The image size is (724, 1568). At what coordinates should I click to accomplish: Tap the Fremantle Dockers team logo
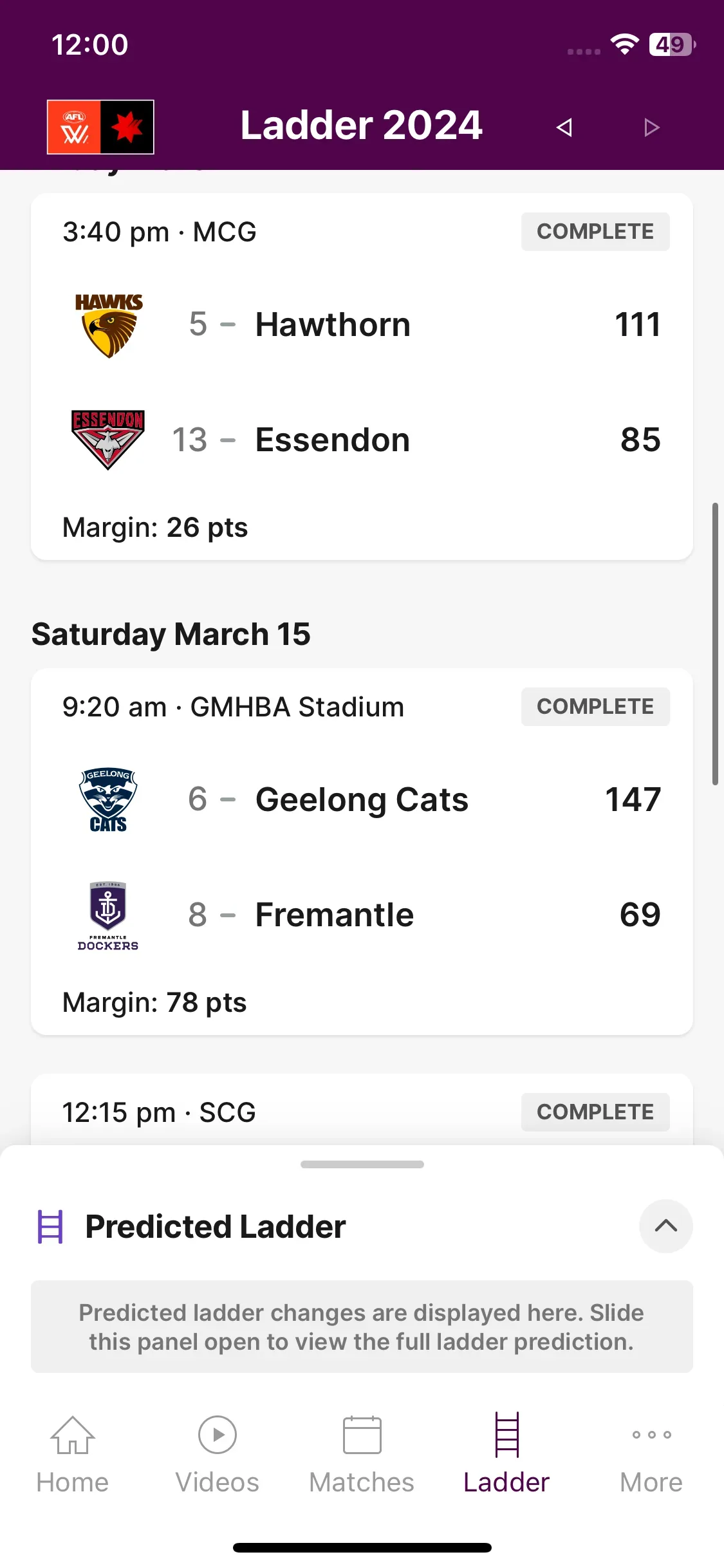coord(107,915)
